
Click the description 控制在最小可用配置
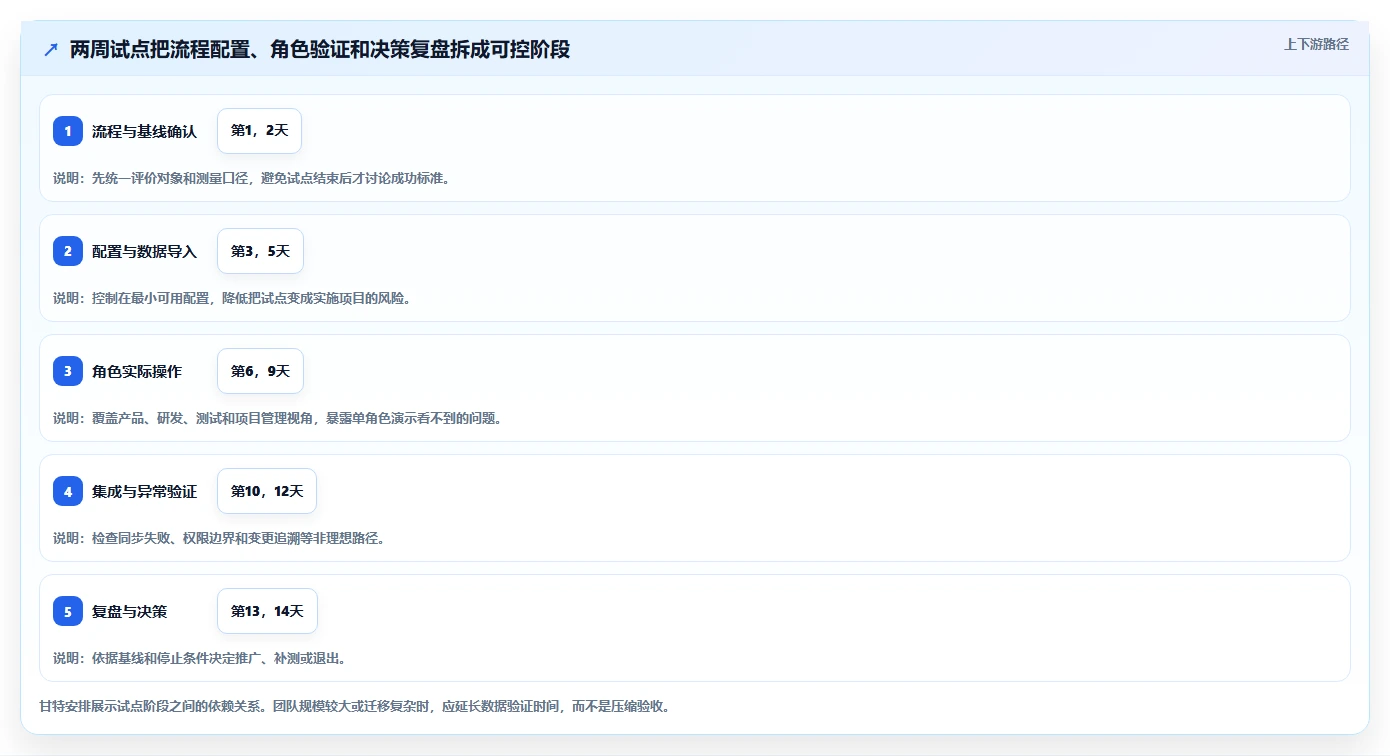point(232,298)
